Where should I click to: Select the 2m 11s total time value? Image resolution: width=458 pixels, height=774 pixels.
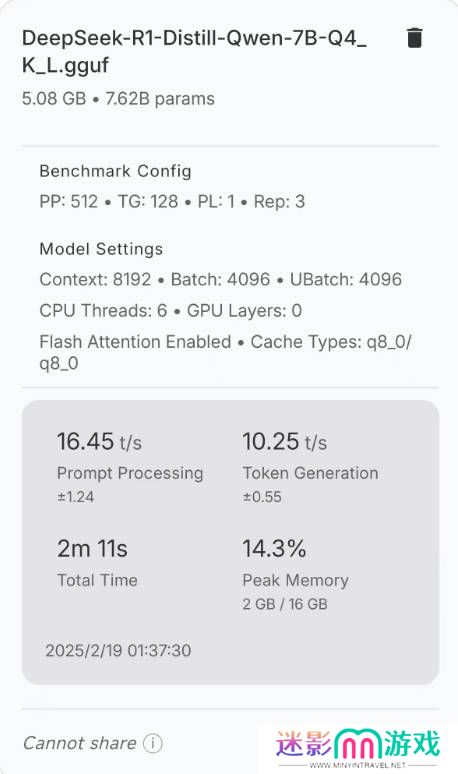click(x=92, y=548)
